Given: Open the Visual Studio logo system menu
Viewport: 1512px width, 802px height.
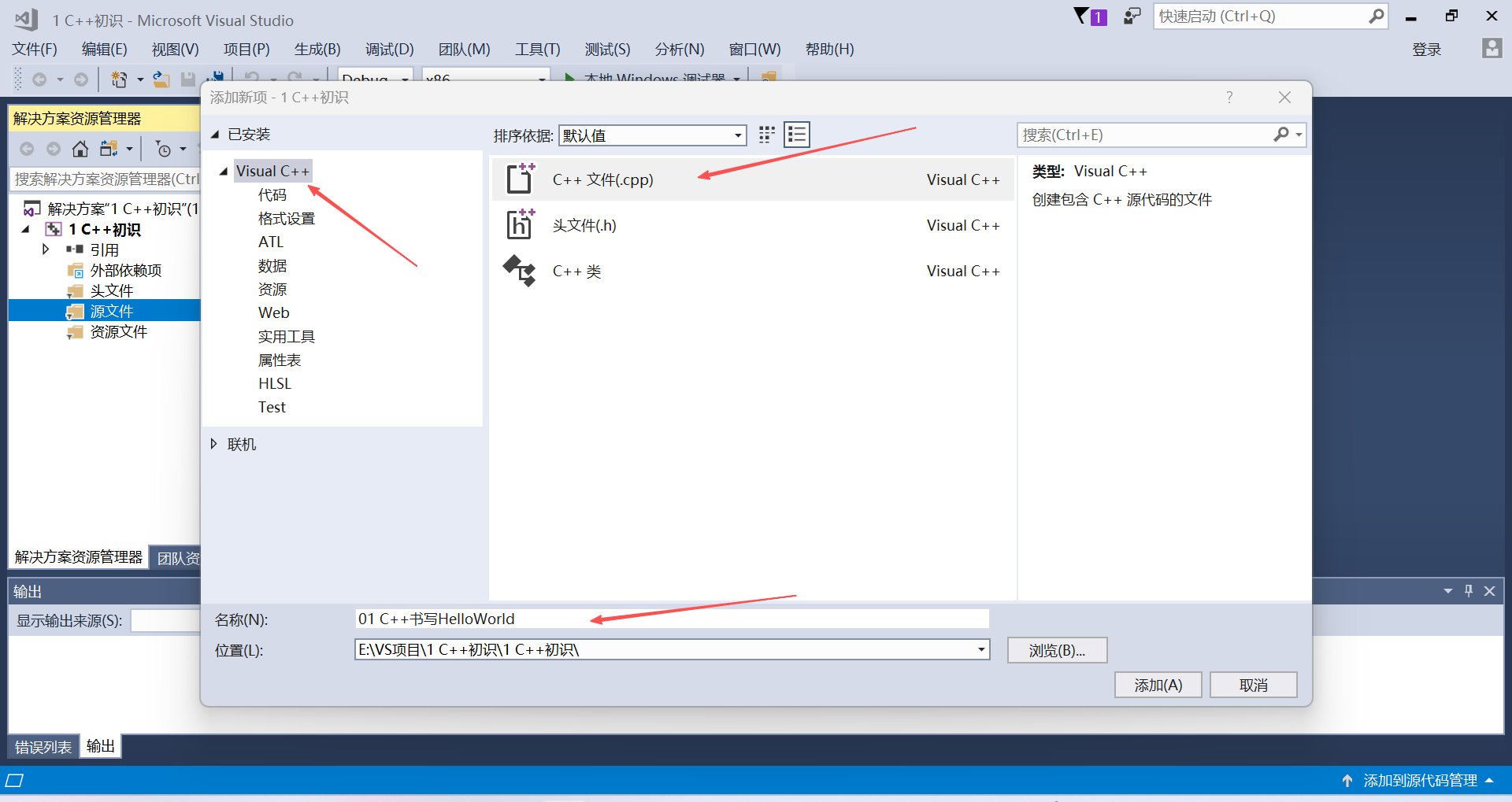Looking at the screenshot, I should pos(26,20).
